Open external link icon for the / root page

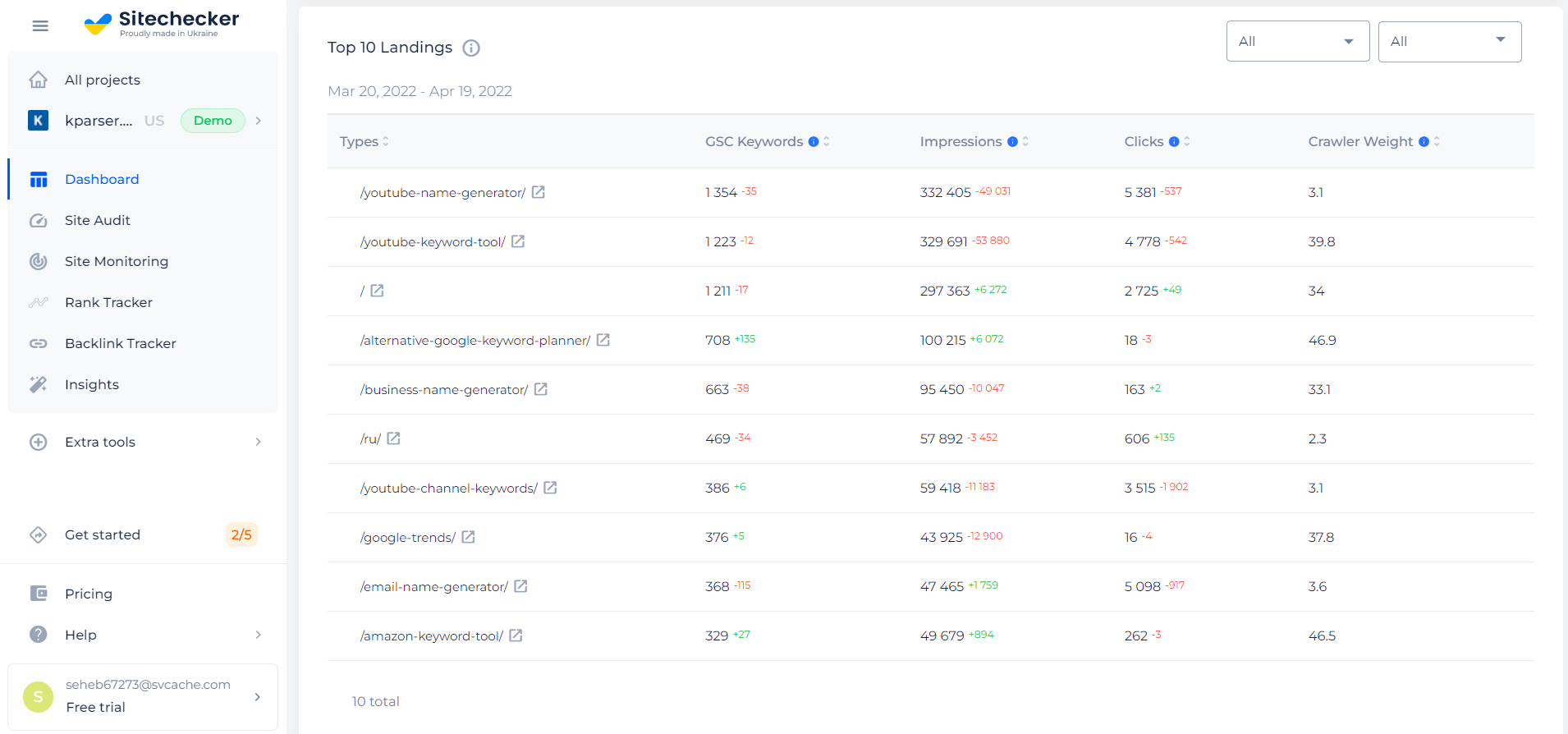(x=377, y=291)
